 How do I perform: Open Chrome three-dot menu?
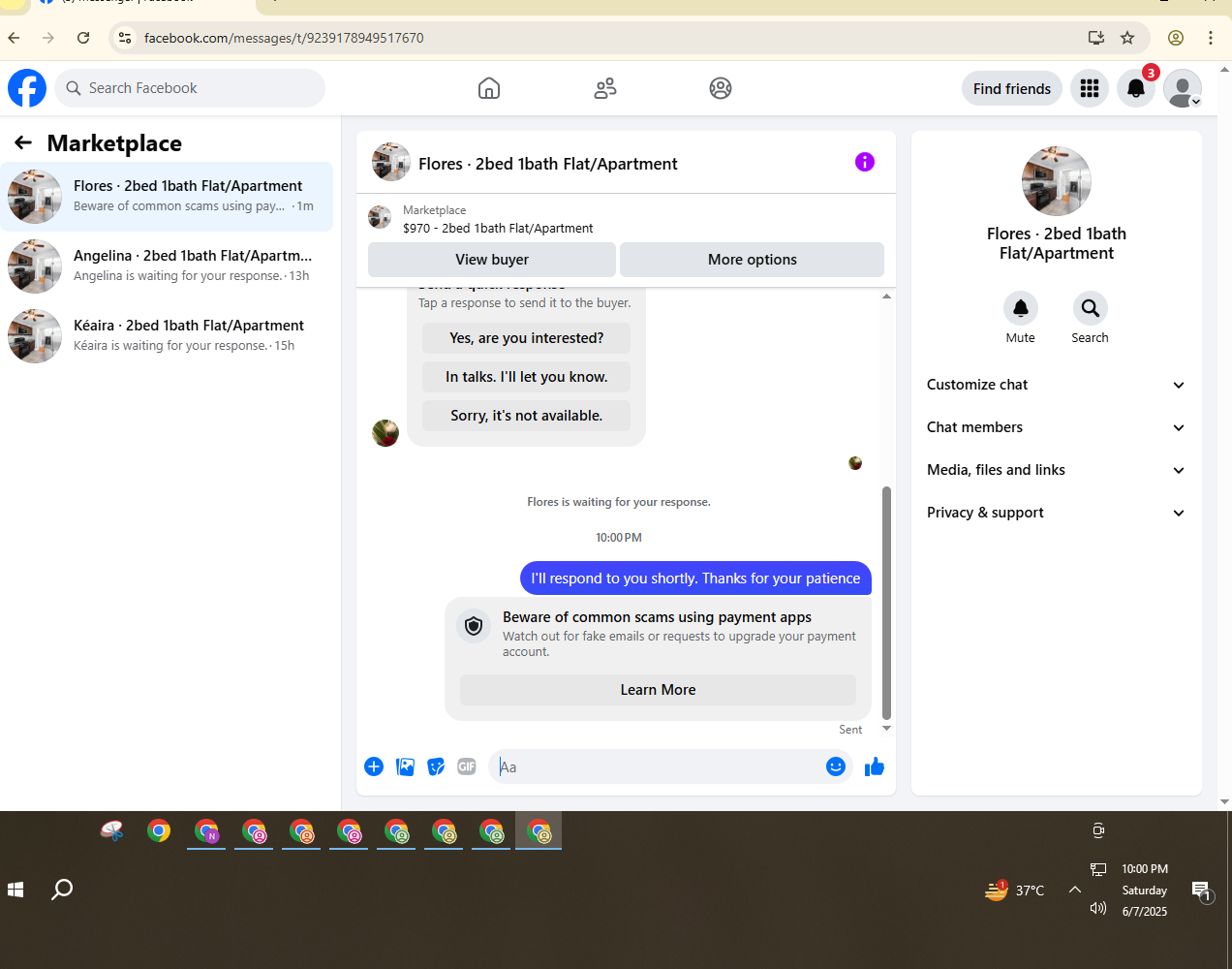[1211, 38]
